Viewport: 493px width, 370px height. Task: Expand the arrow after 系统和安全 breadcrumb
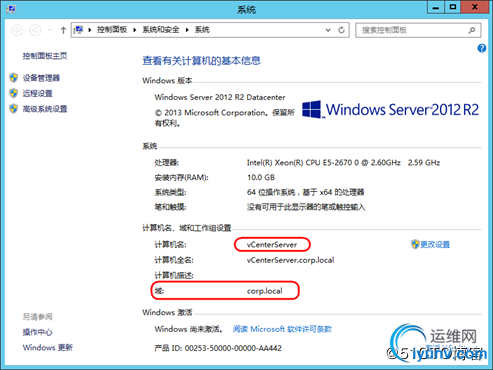click(x=187, y=30)
